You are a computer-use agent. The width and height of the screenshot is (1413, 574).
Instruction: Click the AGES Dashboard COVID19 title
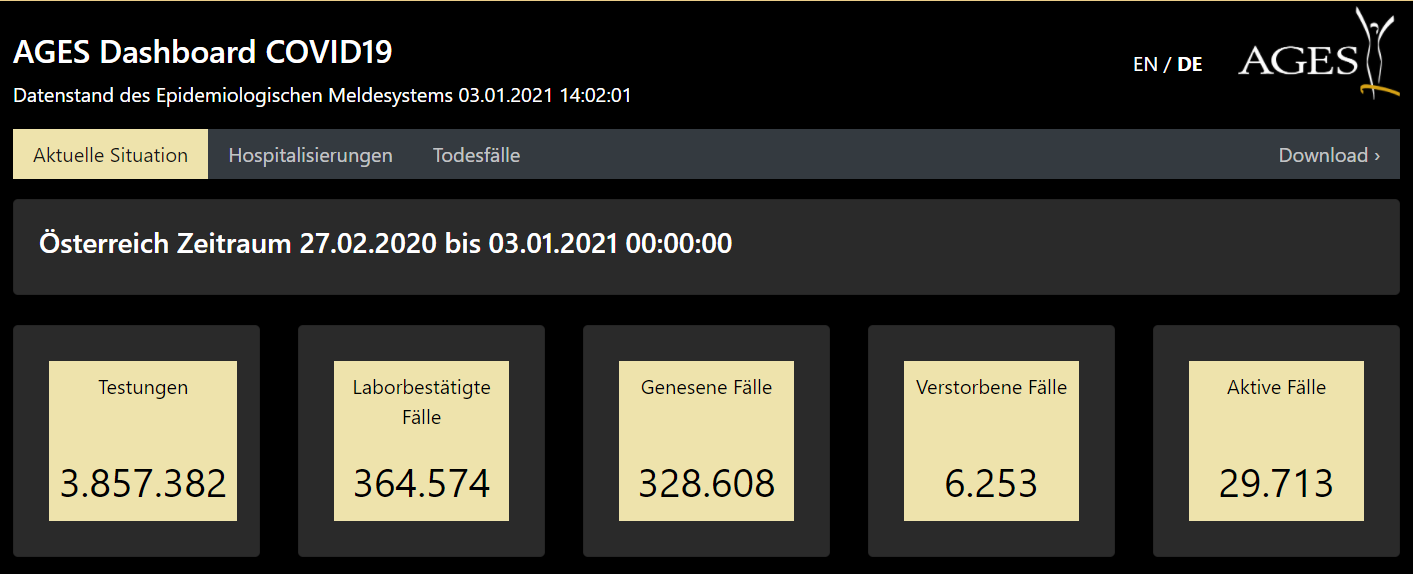(x=203, y=52)
